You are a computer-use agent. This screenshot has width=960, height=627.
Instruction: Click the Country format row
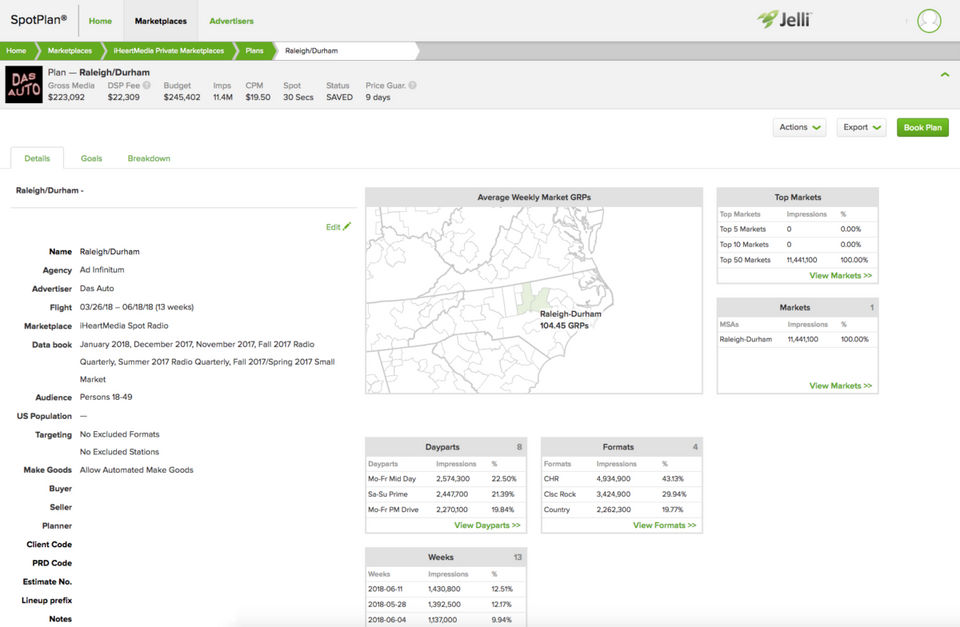coord(621,509)
